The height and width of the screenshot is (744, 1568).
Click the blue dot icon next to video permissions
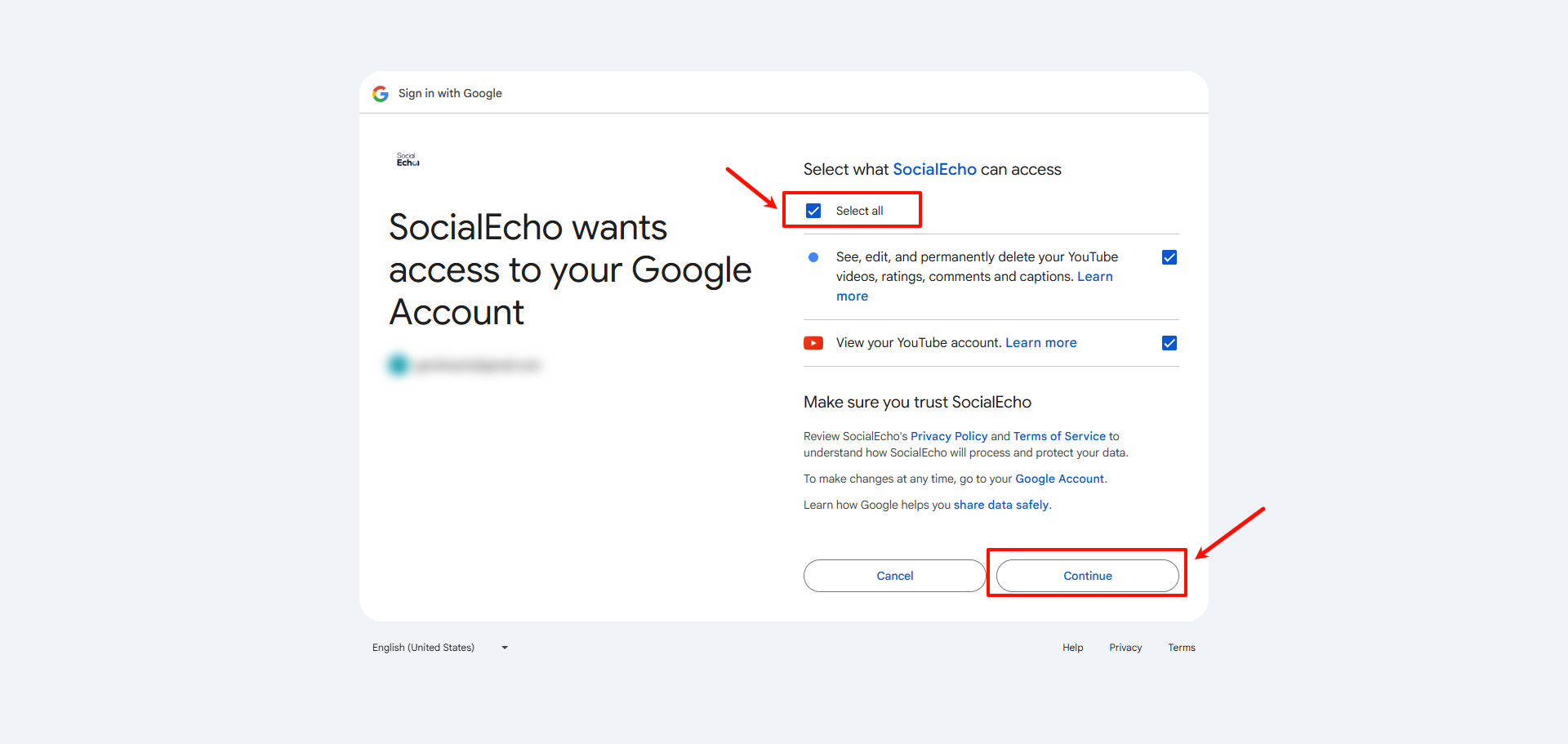[813, 257]
